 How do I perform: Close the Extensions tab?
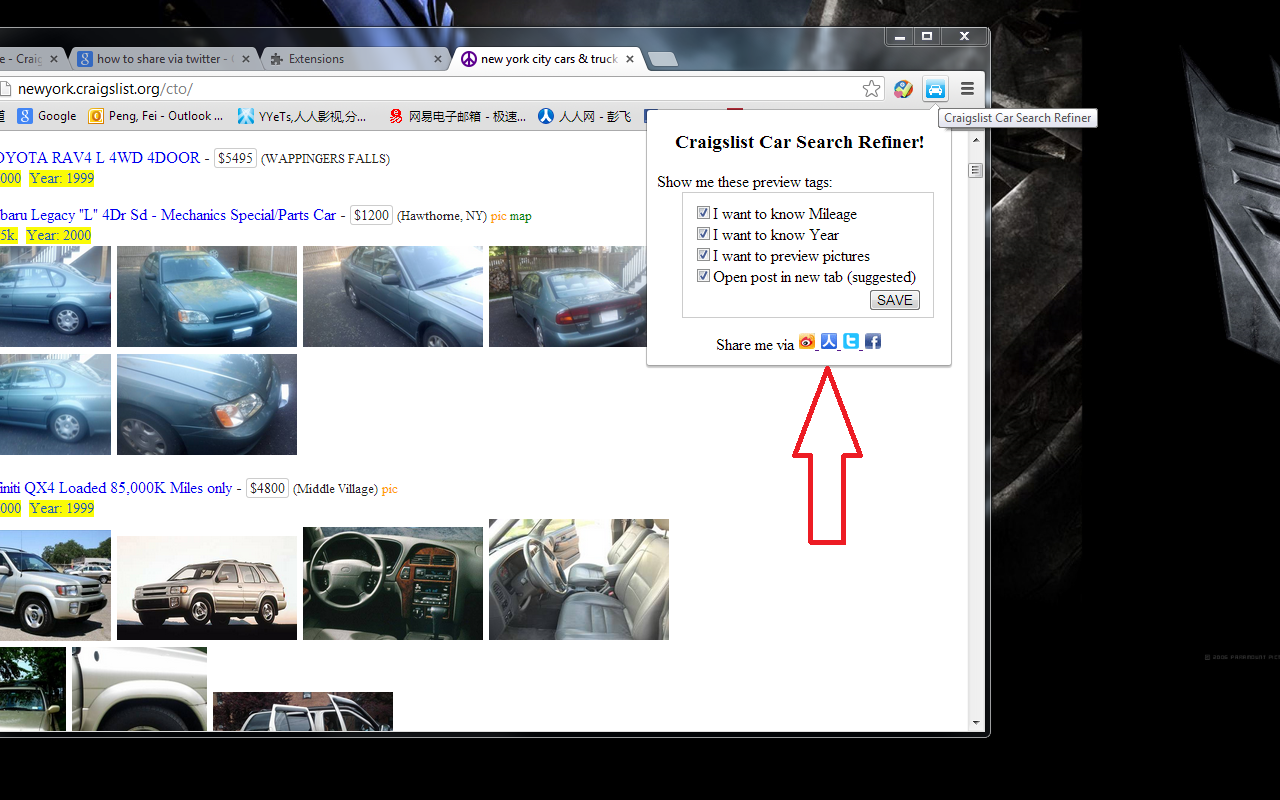click(437, 59)
